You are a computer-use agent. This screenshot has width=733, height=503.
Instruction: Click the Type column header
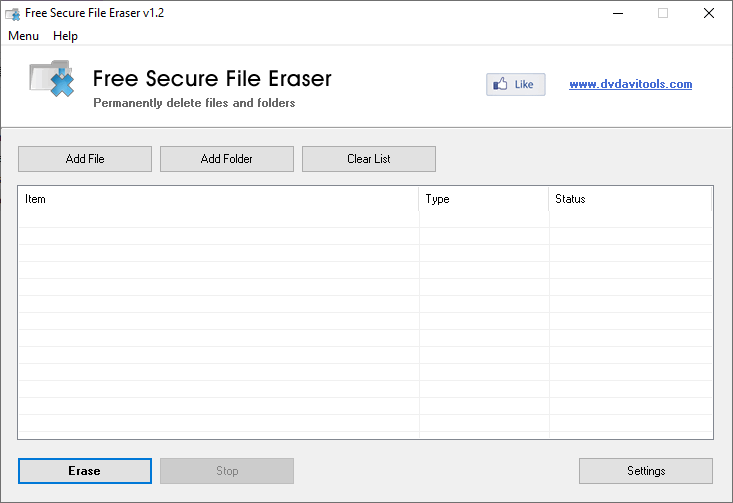pos(483,199)
